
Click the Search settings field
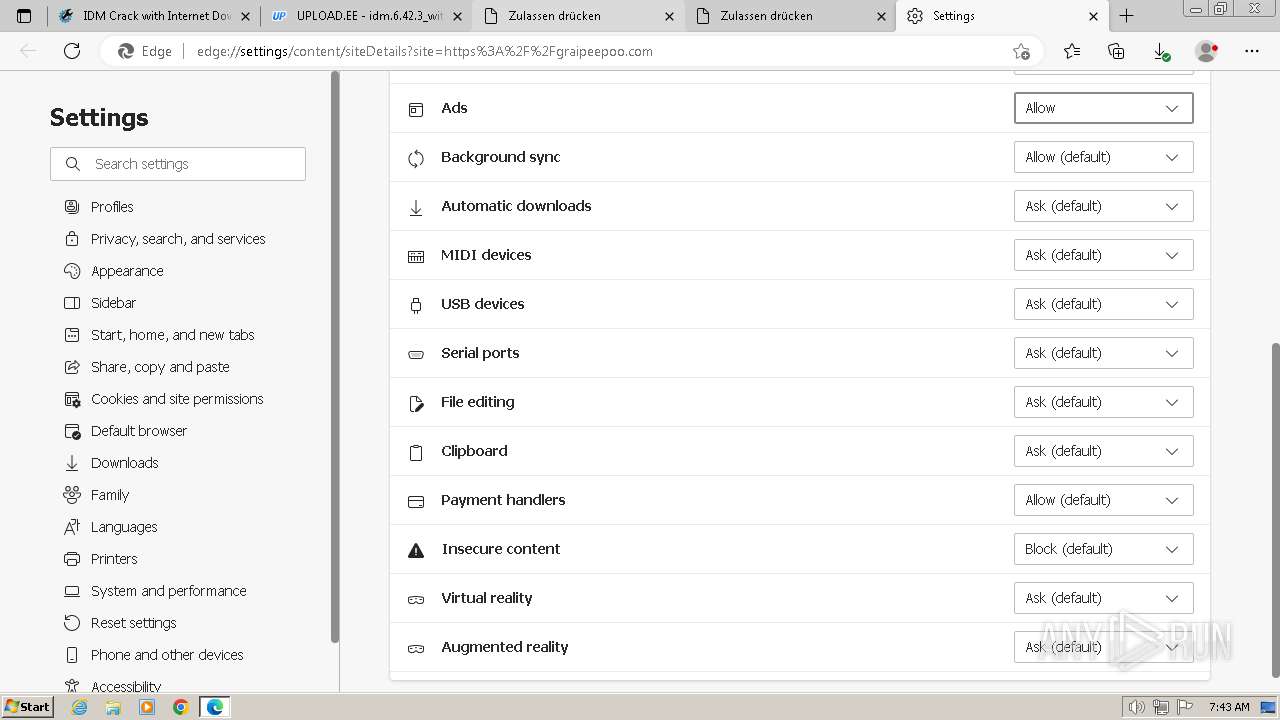[x=178, y=164]
